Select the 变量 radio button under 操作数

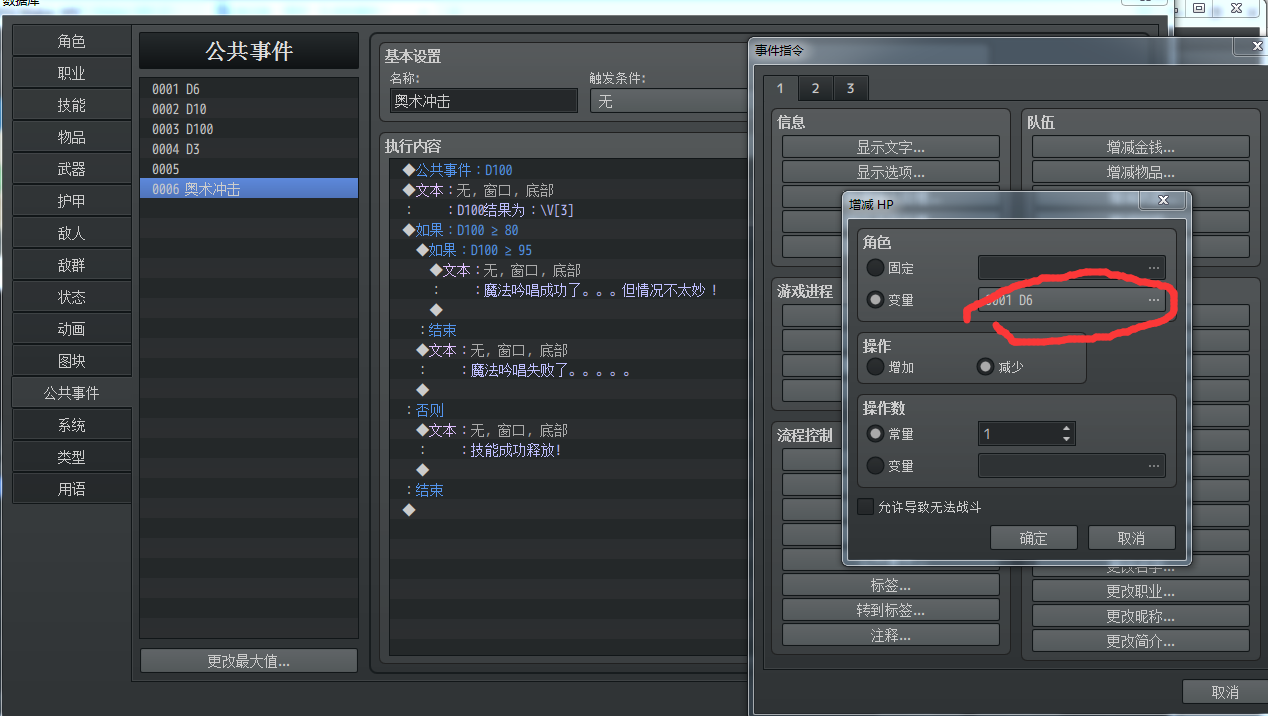tap(876, 466)
